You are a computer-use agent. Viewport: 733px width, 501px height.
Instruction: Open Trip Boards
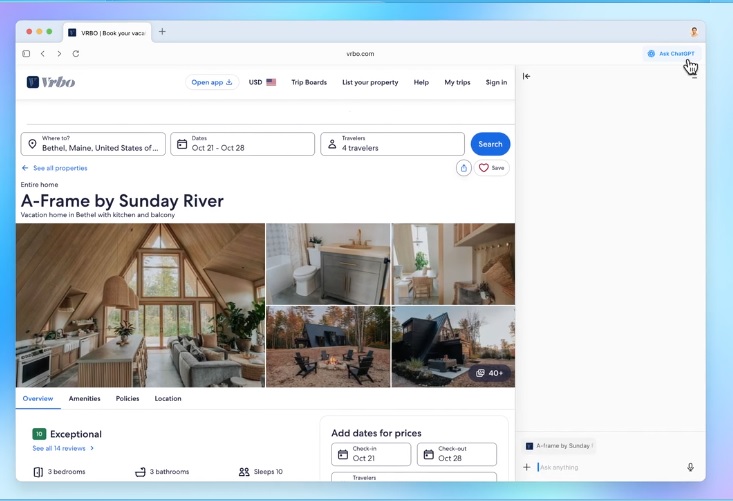309,82
